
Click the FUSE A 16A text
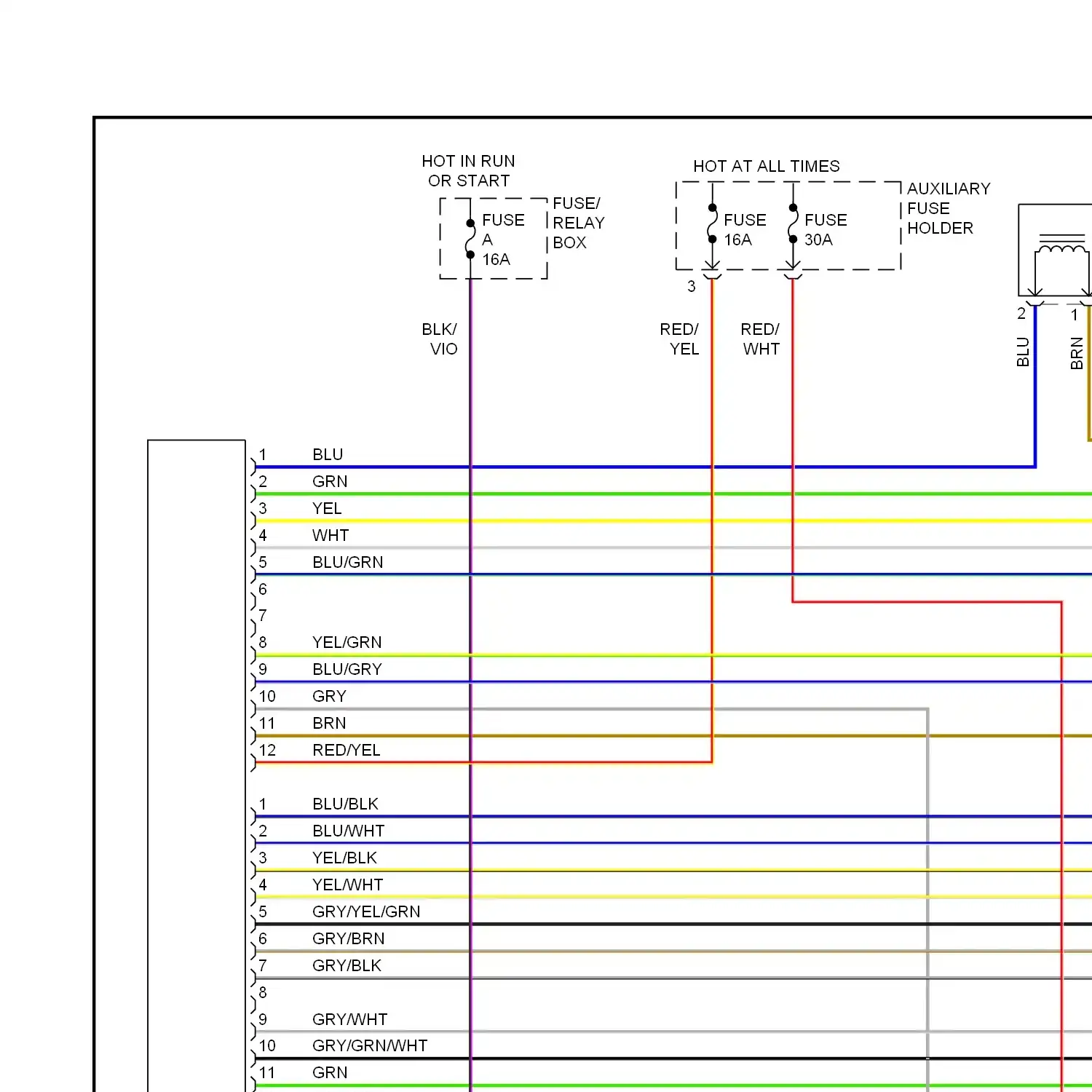pyautogui.click(x=503, y=240)
